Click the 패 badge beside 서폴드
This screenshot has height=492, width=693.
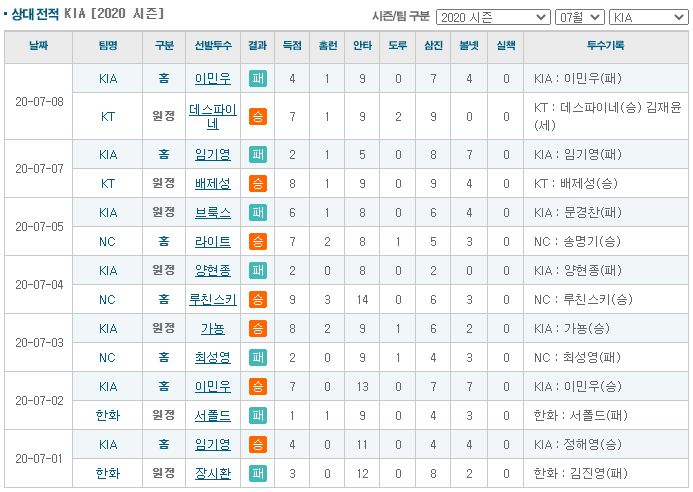(258, 416)
